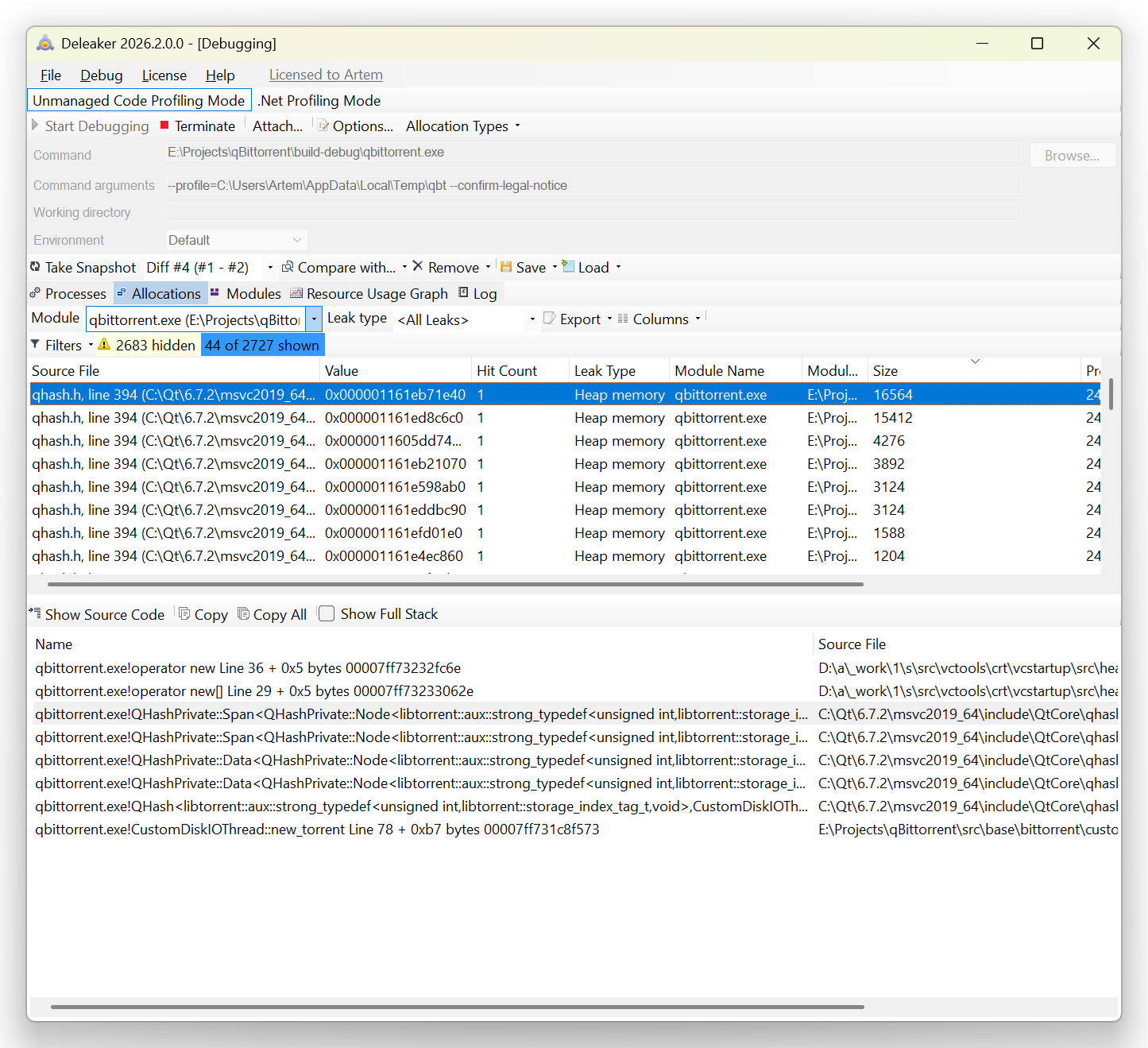The image size is (1148, 1048).
Task: Click the Processes tab icon
Action: [35, 293]
